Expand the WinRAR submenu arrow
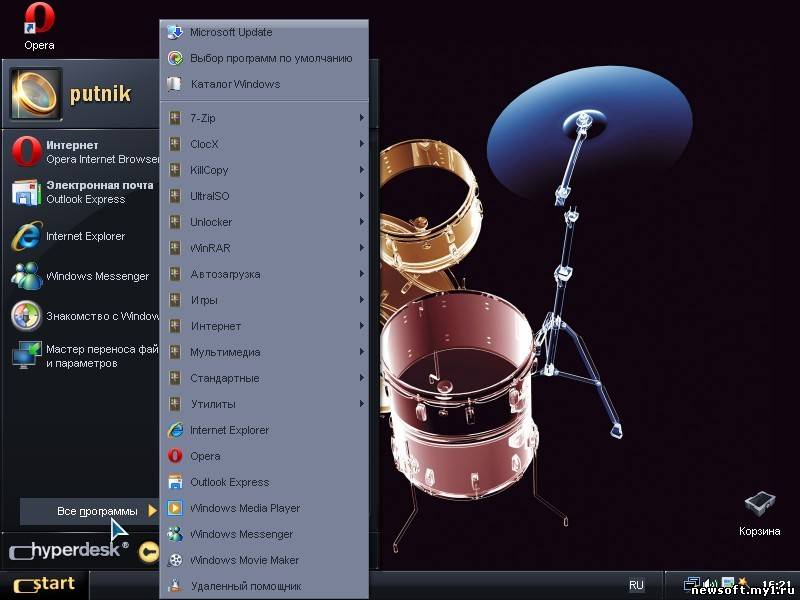 [x=361, y=247]
